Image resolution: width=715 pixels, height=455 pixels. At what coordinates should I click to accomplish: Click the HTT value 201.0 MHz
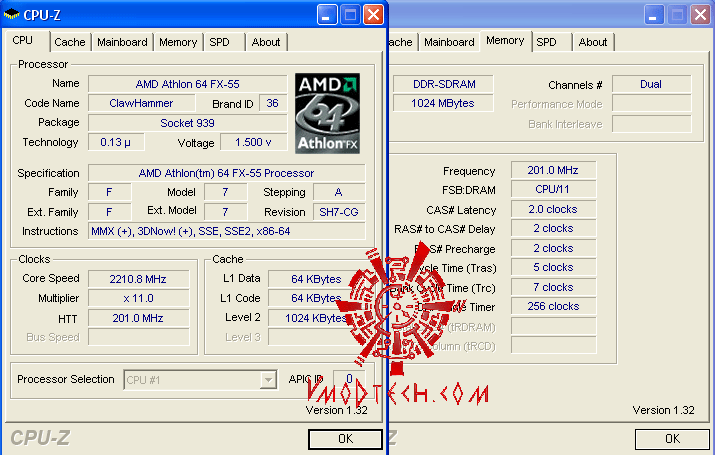tap(138, 318)
